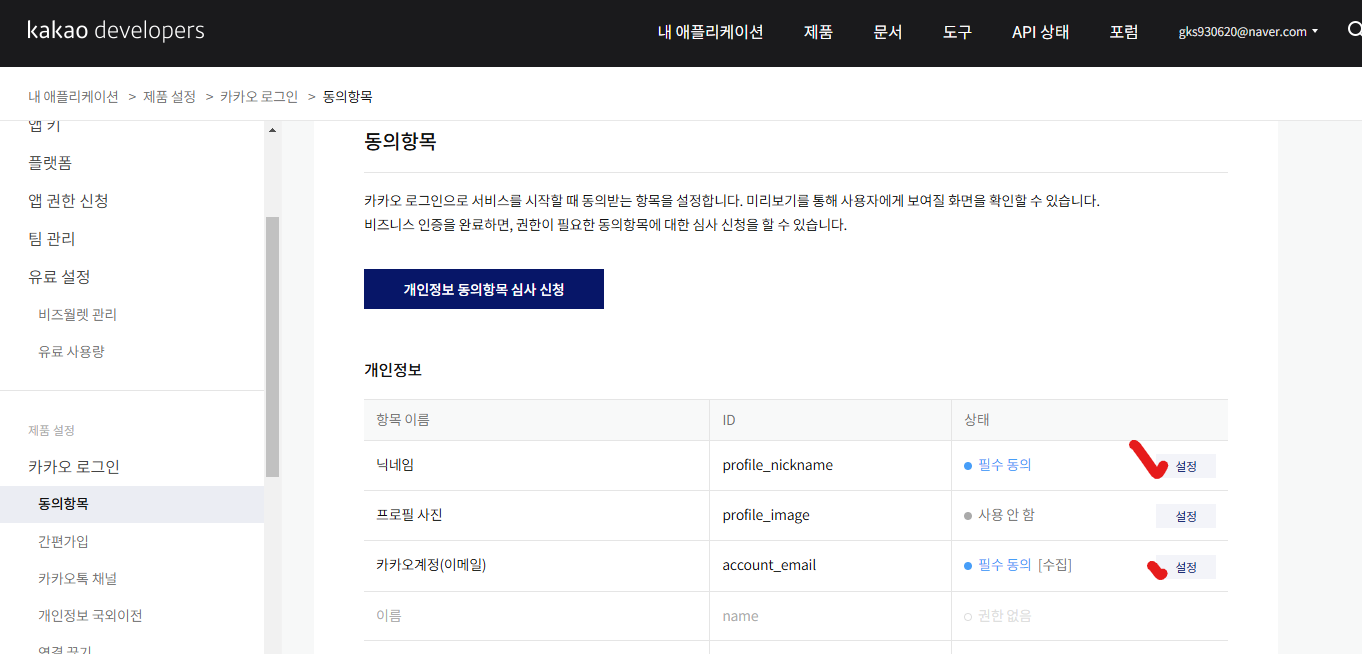1362x654 pixels.
Task: Click 설정 button for 카카오계정(이메일) row
Action: point(1186,567)
